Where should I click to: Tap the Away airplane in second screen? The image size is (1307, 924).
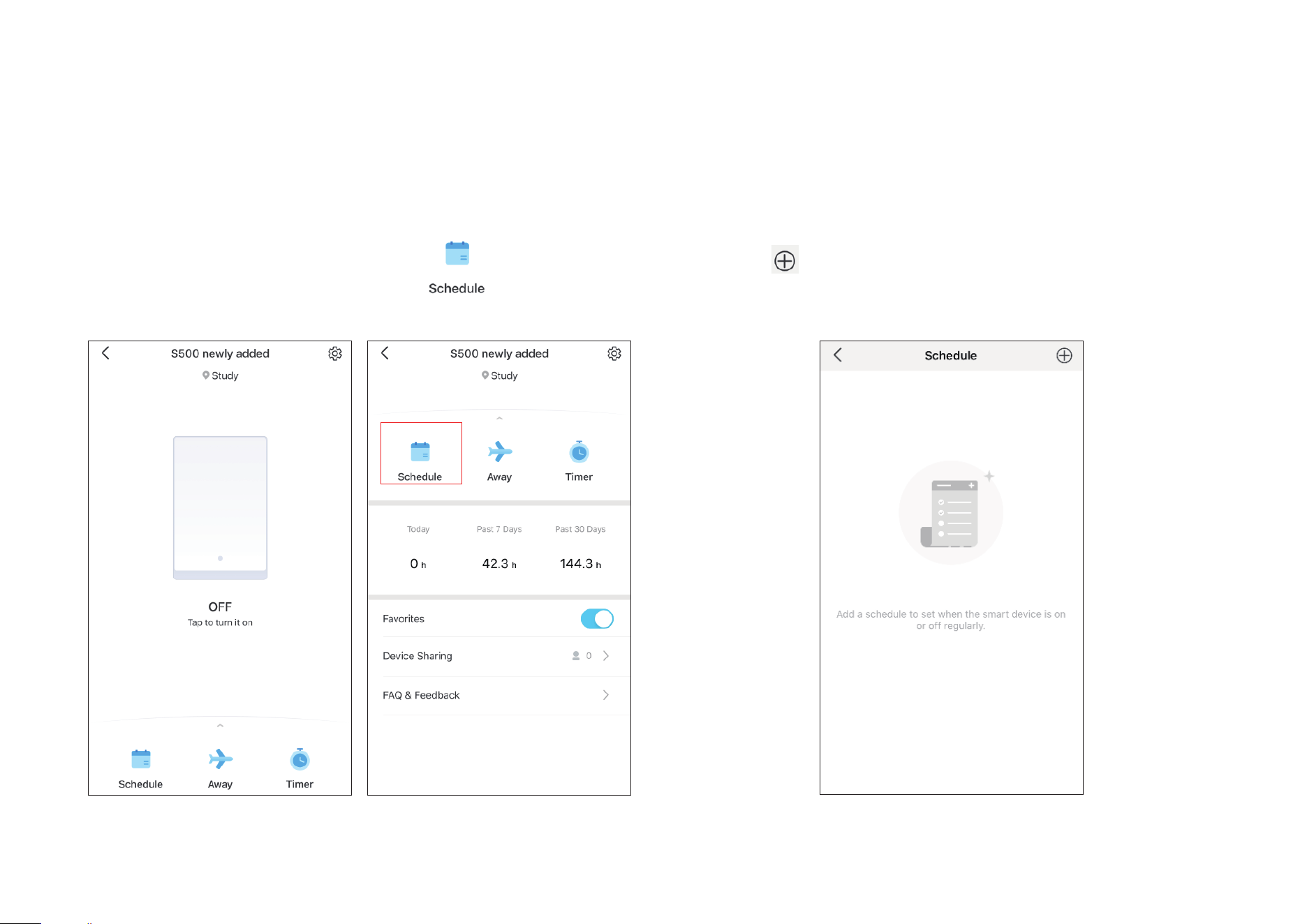pos(500,452)
